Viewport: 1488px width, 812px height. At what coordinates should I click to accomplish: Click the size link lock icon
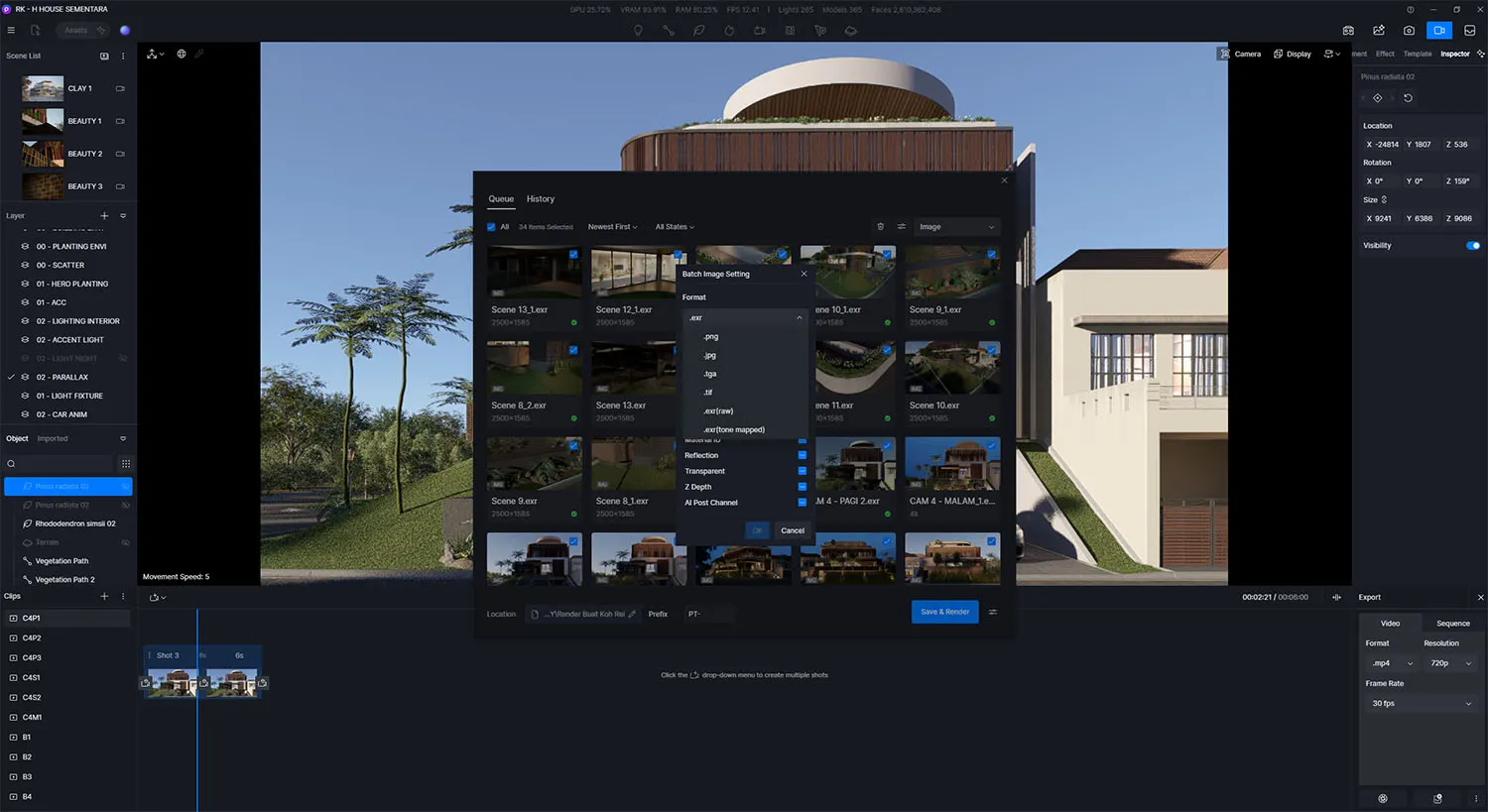click(x=1384, y=199)
